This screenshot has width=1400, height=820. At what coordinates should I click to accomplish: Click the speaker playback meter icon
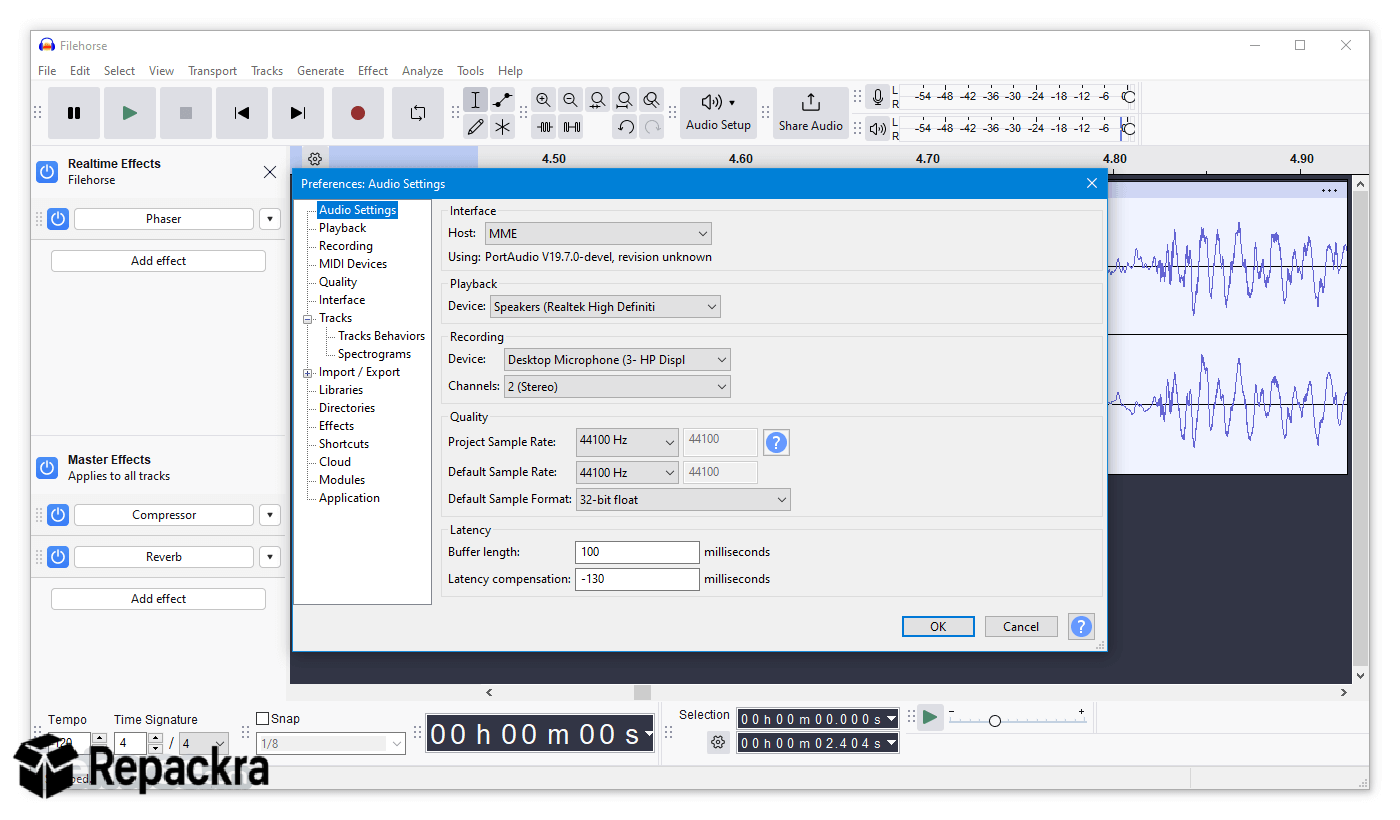point(878,128)
